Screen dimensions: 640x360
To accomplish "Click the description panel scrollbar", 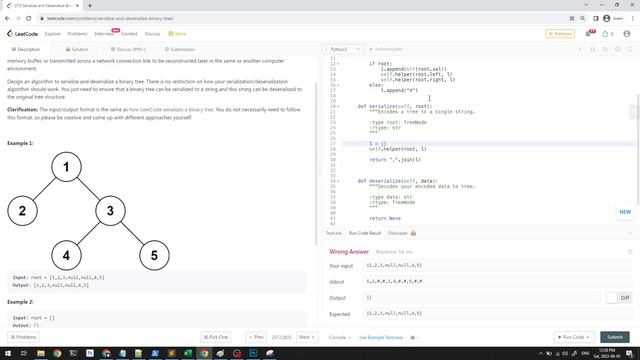I will coord(316,163).
